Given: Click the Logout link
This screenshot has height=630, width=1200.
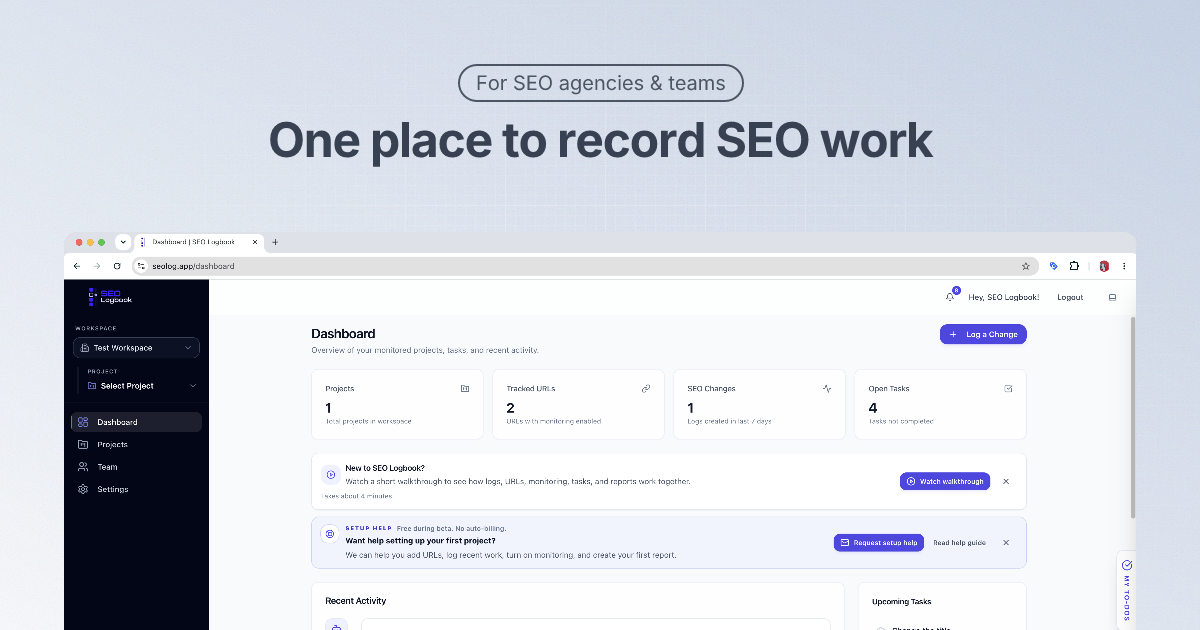Looking at the screenshot, I should click(x=1070, y=297).
